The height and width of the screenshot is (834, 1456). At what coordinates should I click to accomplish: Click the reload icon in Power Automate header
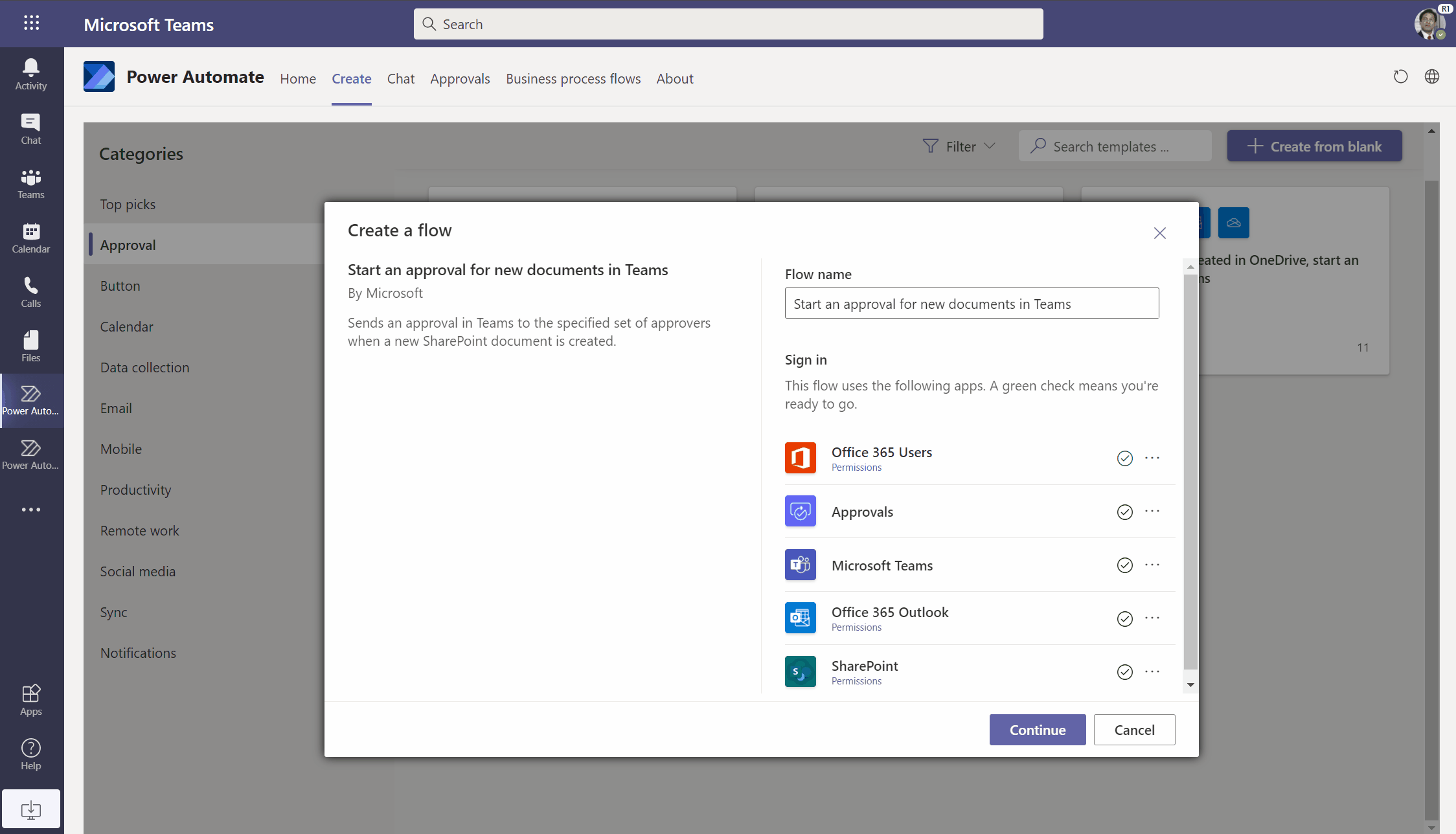point(1400,77)
